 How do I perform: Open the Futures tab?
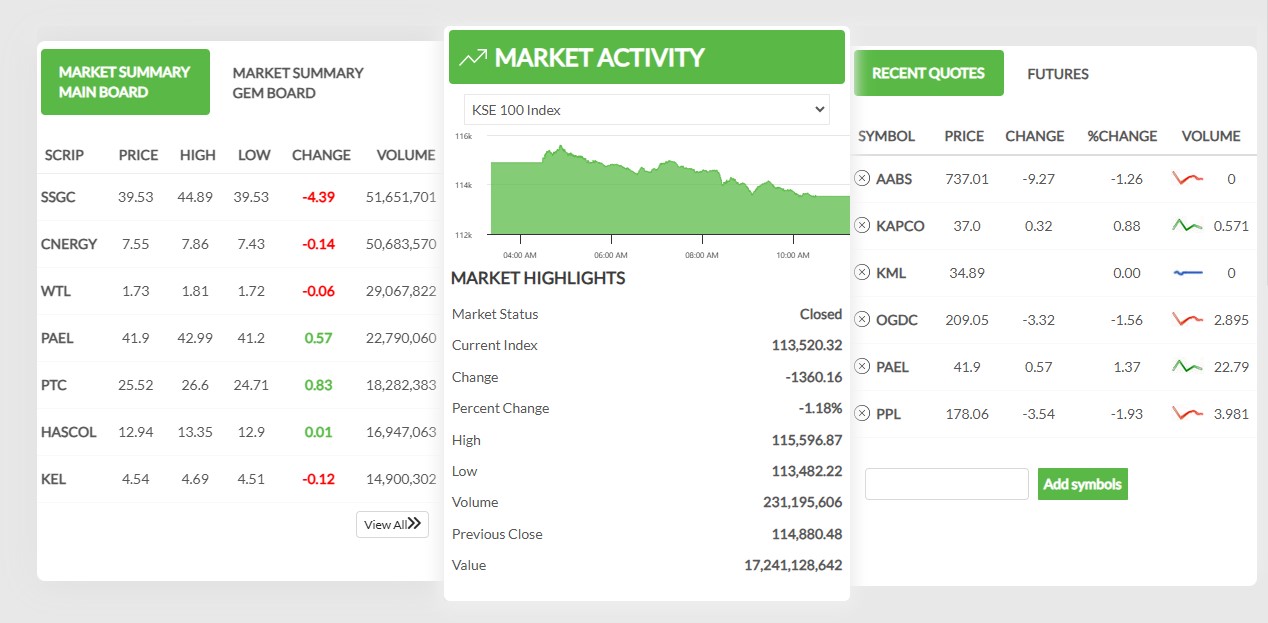(x=1057, y=74)
